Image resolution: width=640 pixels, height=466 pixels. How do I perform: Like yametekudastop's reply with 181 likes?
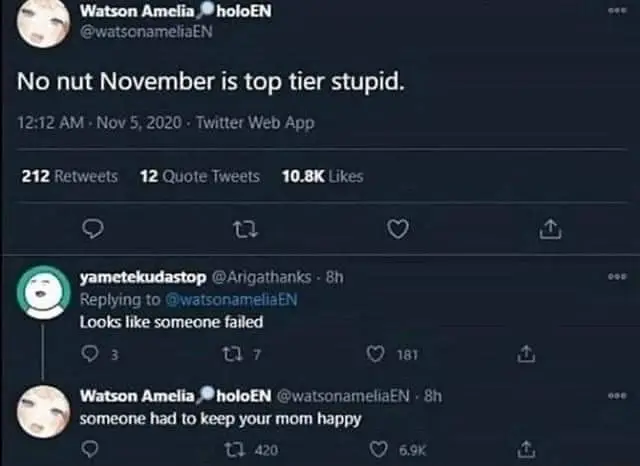coord(377,353)
